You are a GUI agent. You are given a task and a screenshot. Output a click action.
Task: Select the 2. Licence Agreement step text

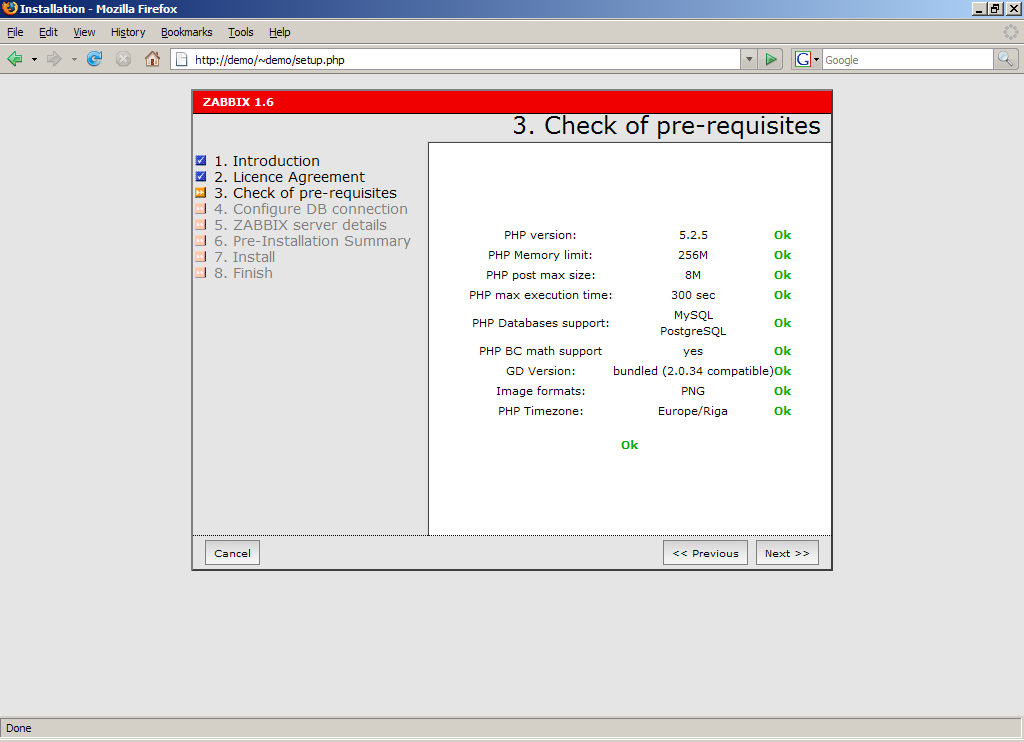coord(289,177)
